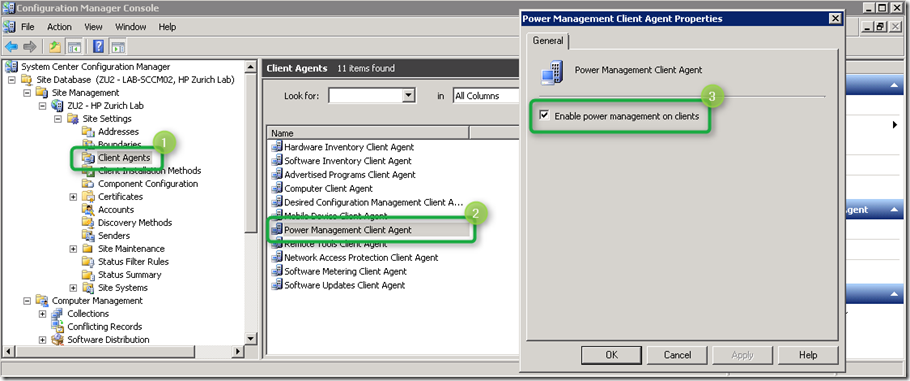Click the Collections node icon
Screen dimensions: 910x381
point(57,314)
